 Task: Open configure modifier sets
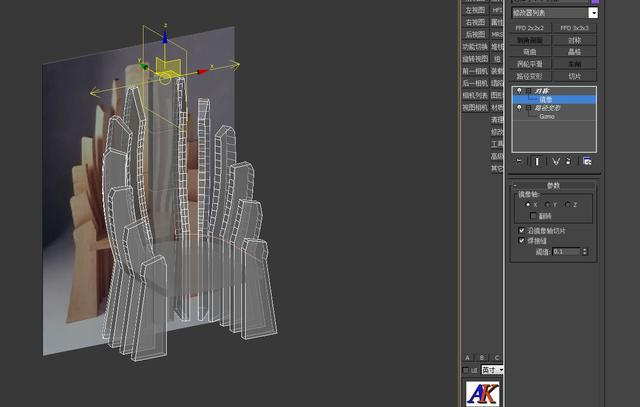pos(587,161)
